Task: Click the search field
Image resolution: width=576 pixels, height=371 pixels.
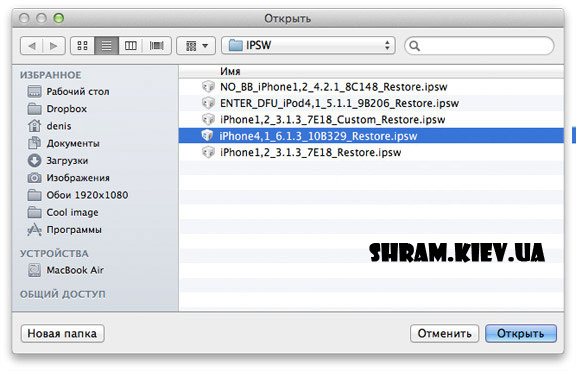Action: 479,46
